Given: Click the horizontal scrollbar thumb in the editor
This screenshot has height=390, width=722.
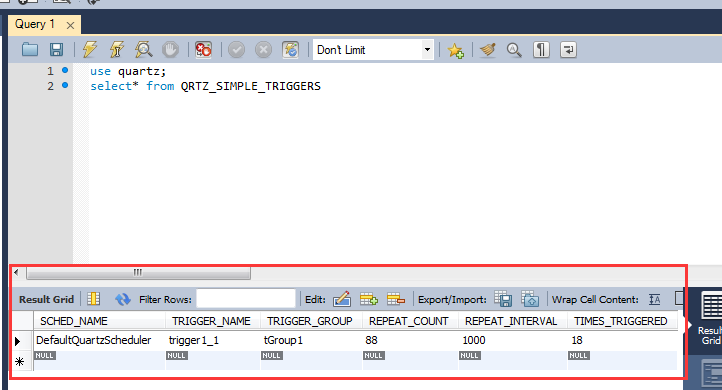Looking at the screenshot, I should [138, 273].
